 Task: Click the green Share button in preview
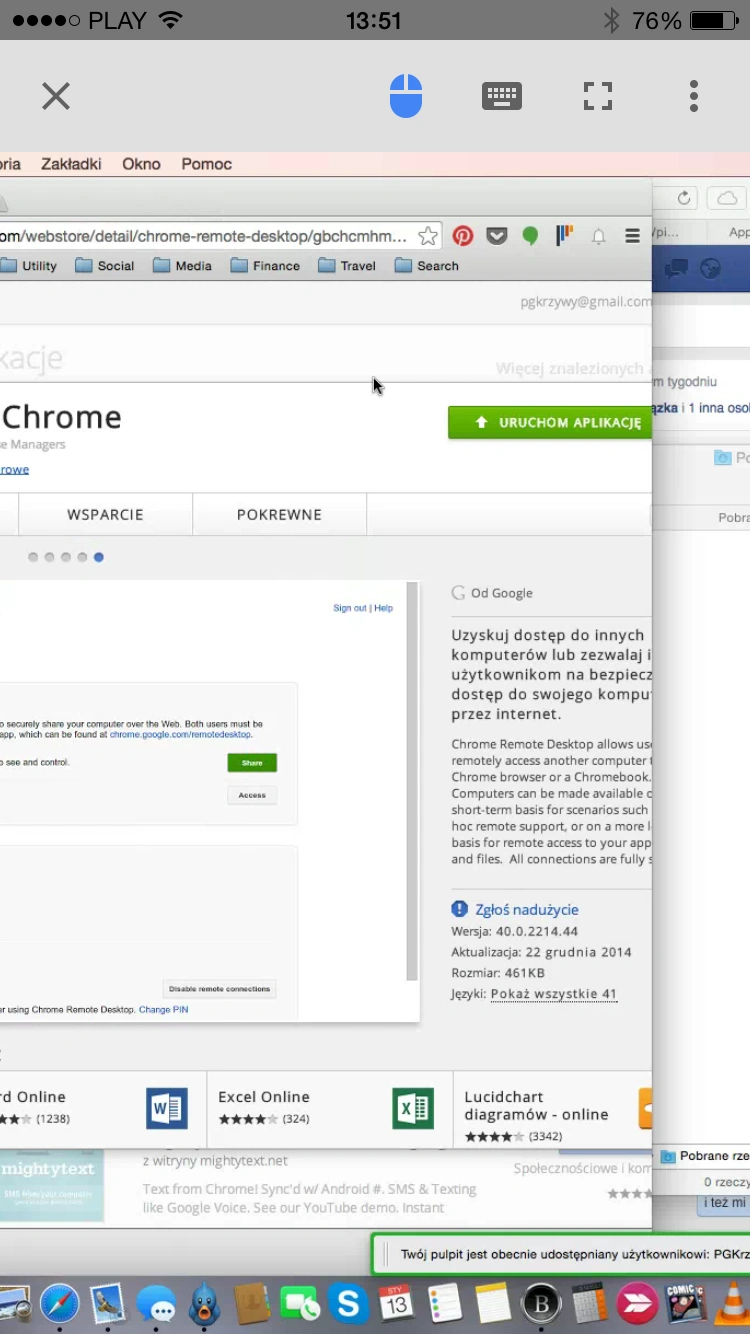[252, 763]
